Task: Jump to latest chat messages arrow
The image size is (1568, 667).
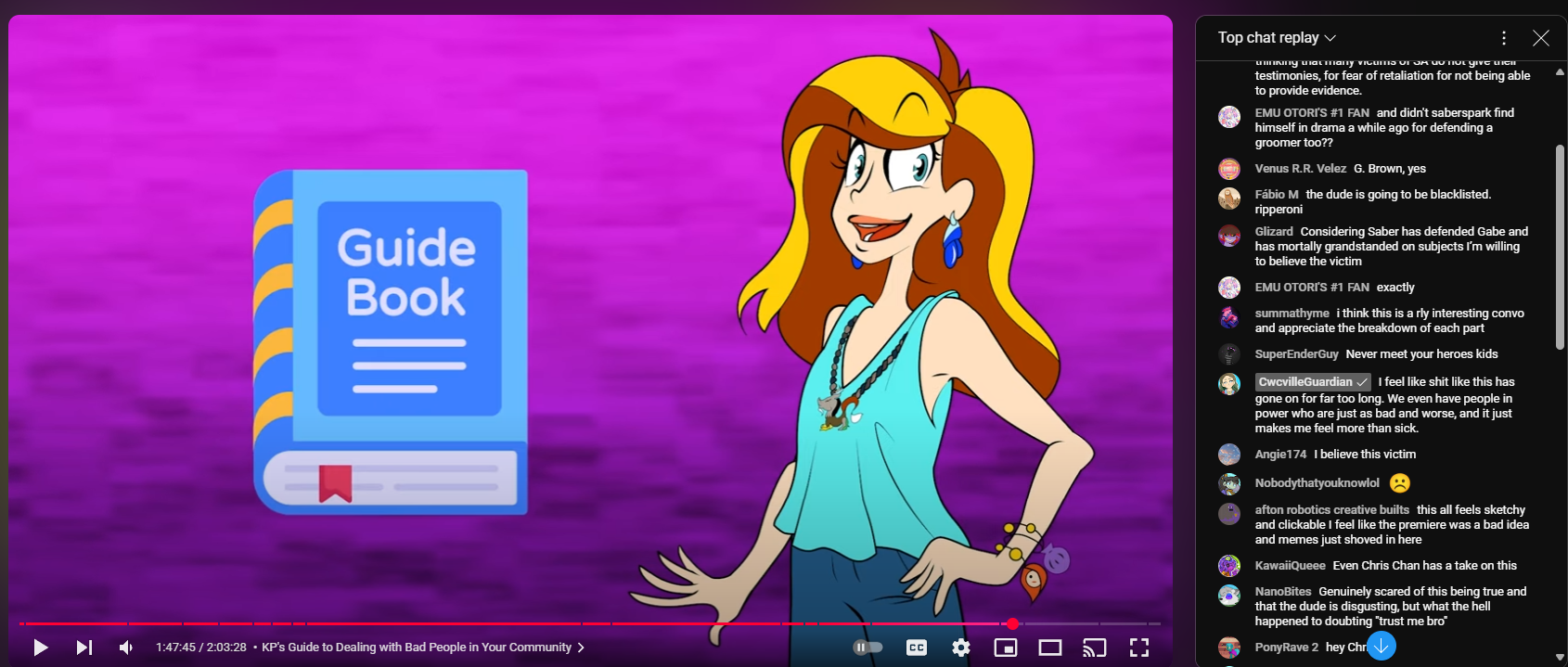Action: pyautogui.click(x=1382, y=646)
